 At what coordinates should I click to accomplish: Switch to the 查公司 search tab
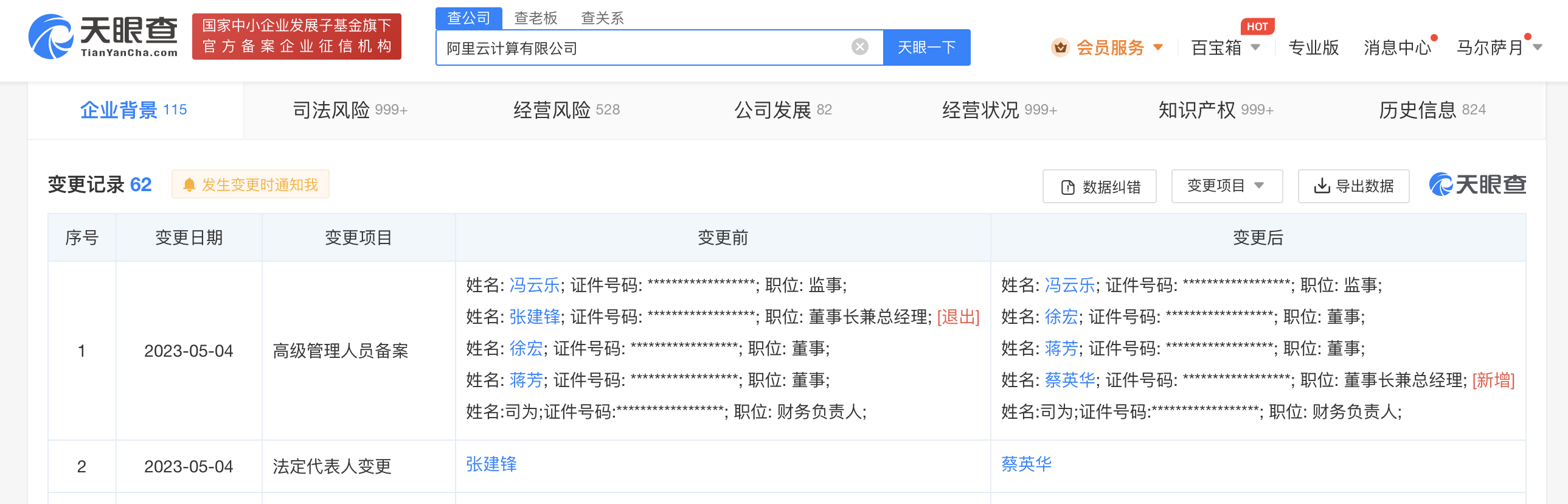click(x=468, y=18)
